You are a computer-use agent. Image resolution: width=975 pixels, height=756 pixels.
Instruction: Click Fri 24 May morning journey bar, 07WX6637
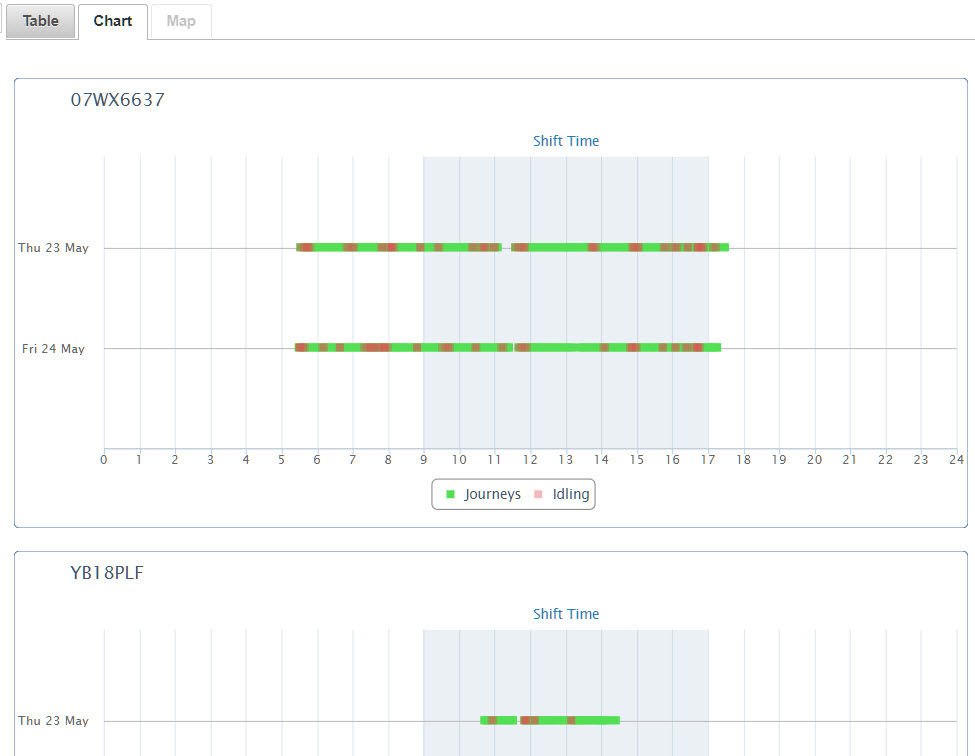404,348
